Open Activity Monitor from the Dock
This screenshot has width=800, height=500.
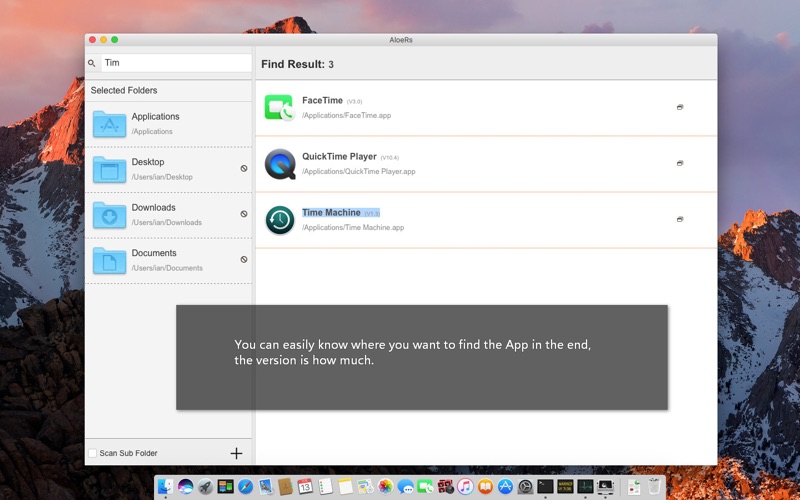585,487
